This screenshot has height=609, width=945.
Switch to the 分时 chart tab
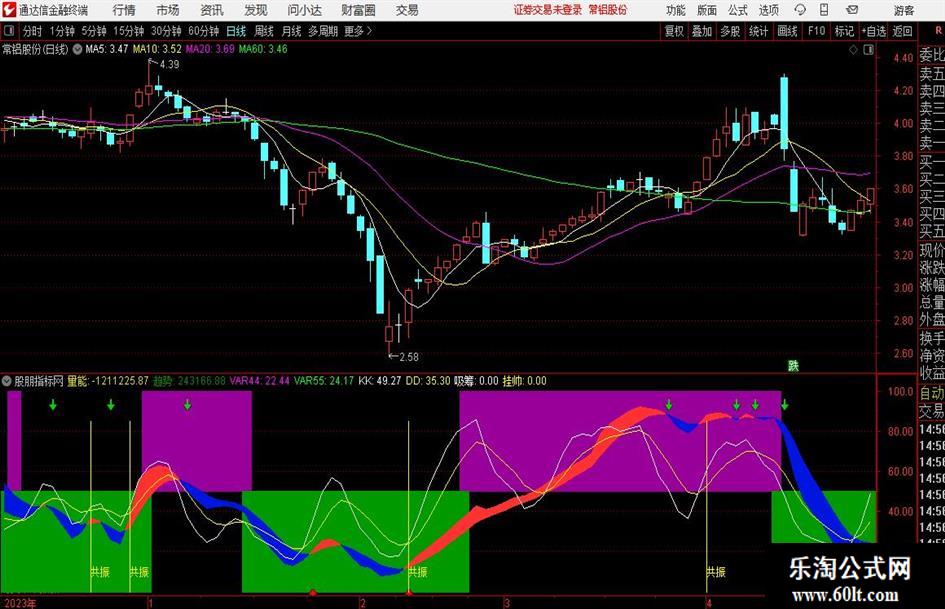point(32,31)
